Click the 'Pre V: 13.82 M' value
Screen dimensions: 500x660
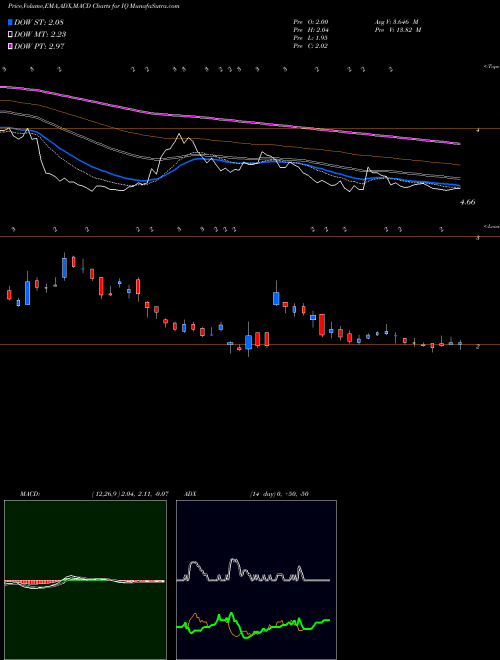(x=398, y=30)
